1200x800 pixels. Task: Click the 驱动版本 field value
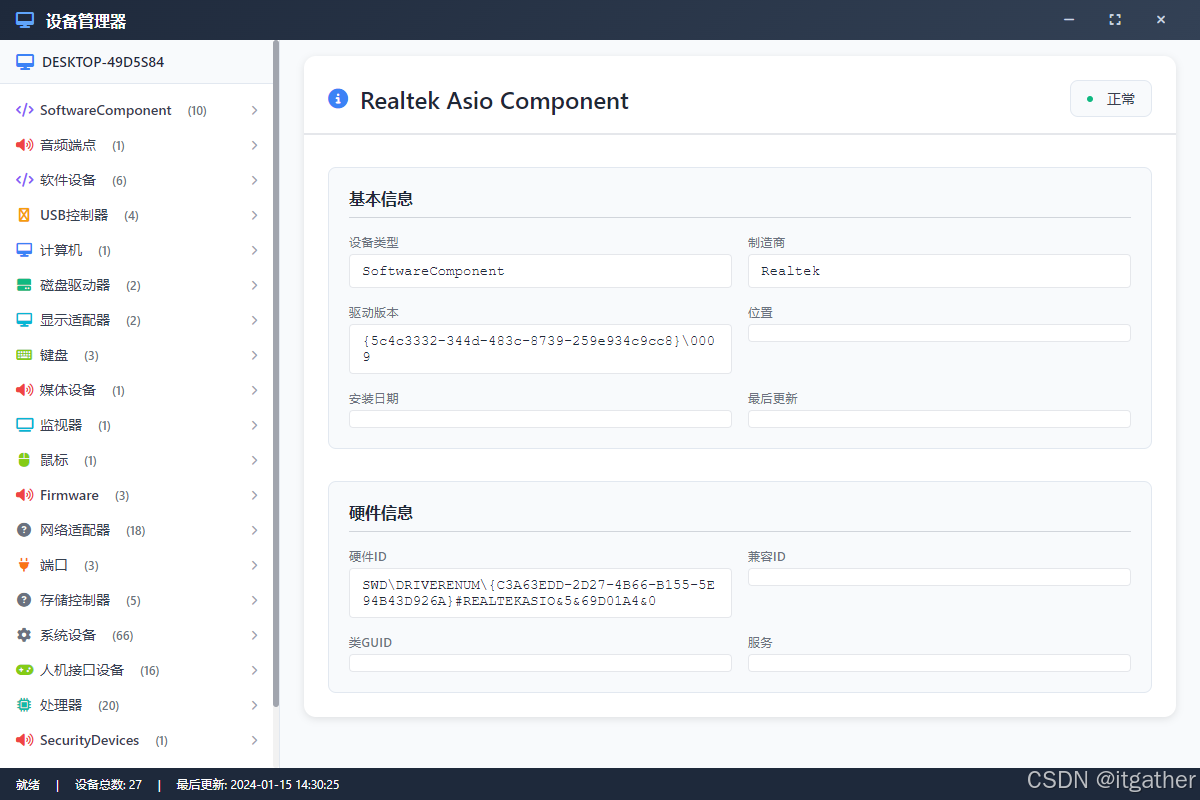click(540, 349)
